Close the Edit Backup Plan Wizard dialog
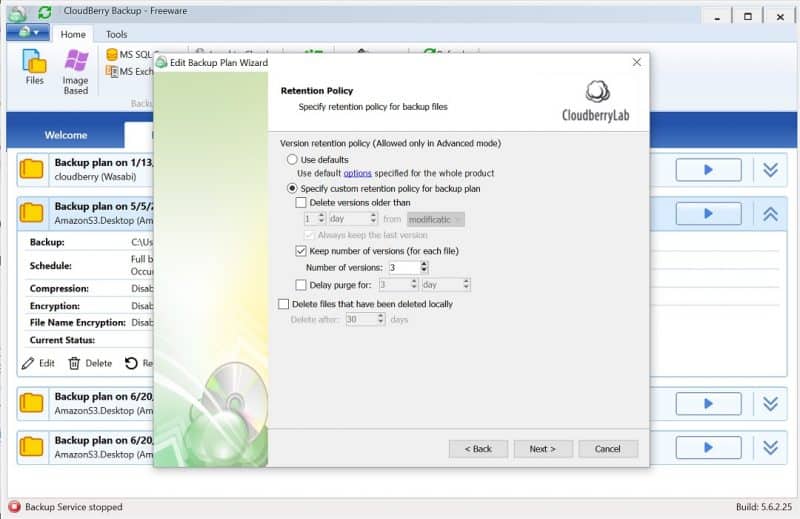The width and height of the screenshot is (800, 519). (x=637, y=62)
